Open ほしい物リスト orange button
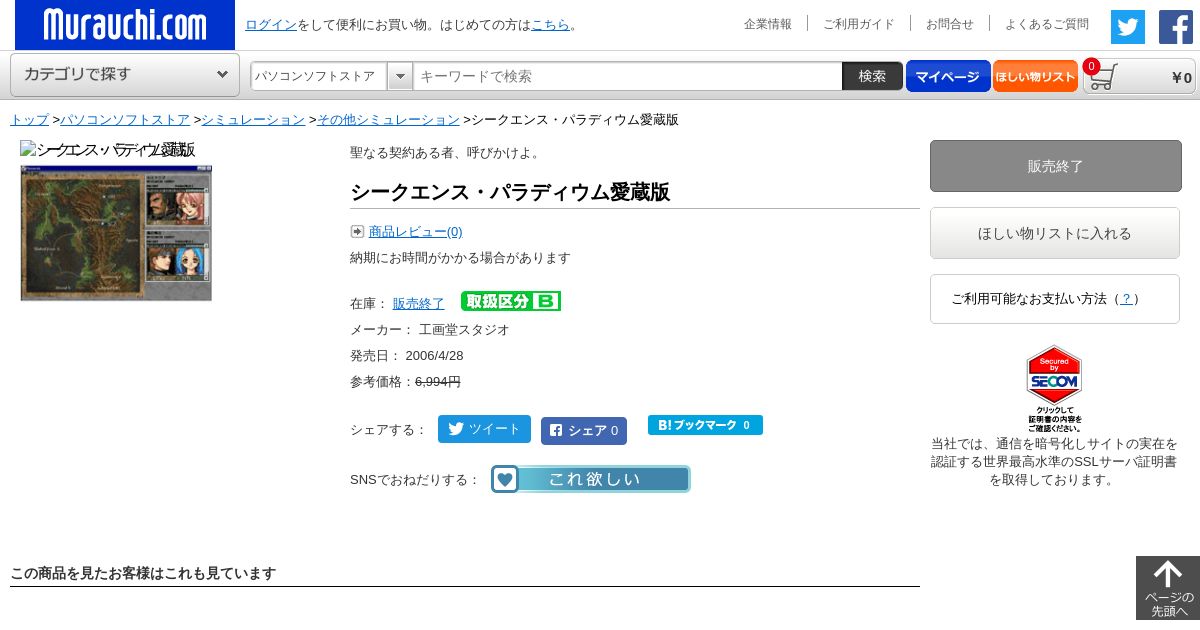 [1035, 76]
